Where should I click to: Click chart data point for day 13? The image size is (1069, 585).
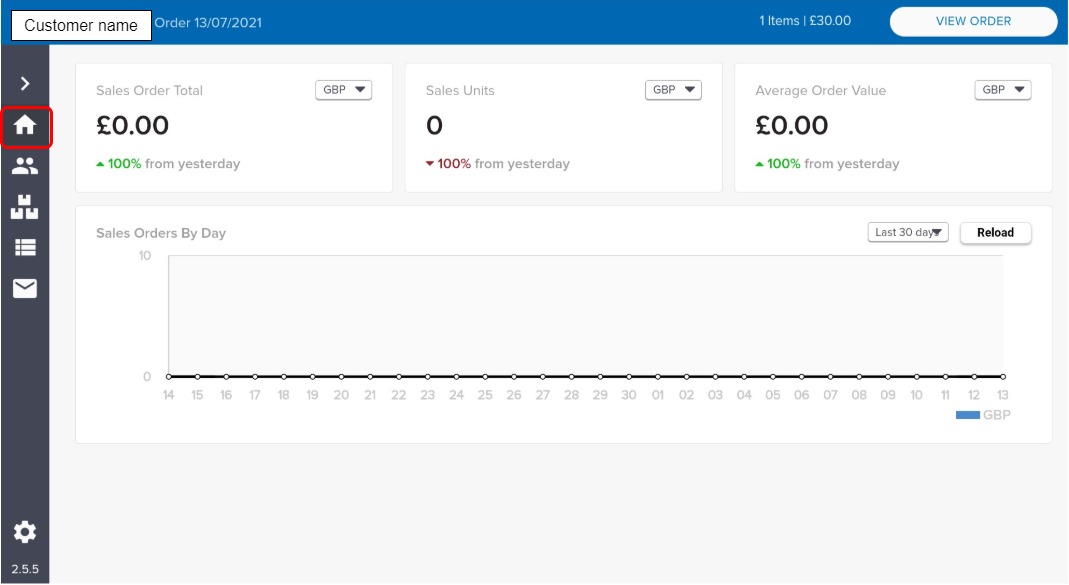[x=1002, y=377]
